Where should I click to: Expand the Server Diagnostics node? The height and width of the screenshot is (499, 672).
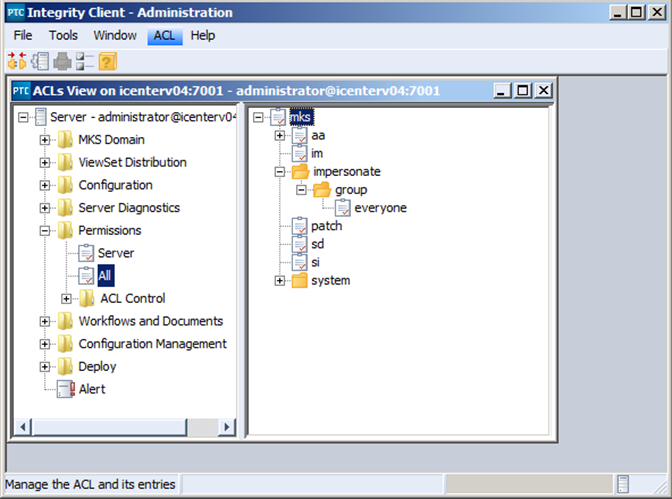tap(45, 208)
